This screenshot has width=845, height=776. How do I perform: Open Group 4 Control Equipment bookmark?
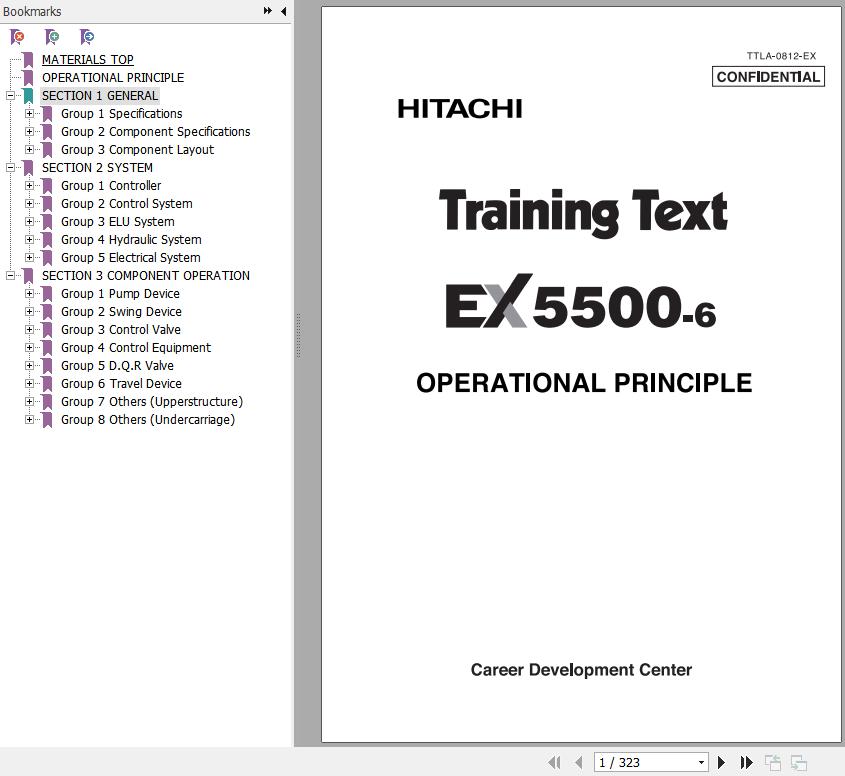point(136,348)
